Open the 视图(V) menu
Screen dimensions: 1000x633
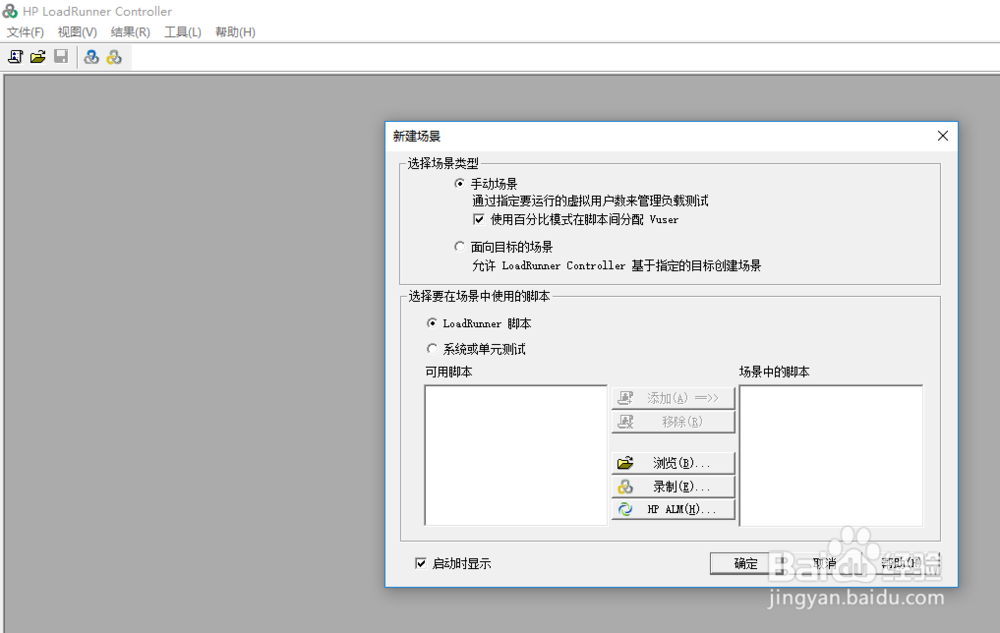pos(77,32)
